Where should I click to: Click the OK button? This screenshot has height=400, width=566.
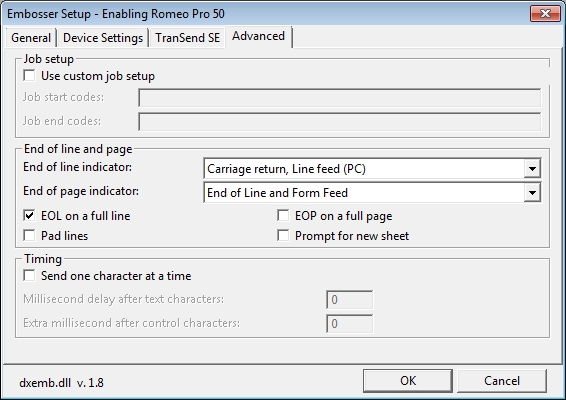pos(408,381)
